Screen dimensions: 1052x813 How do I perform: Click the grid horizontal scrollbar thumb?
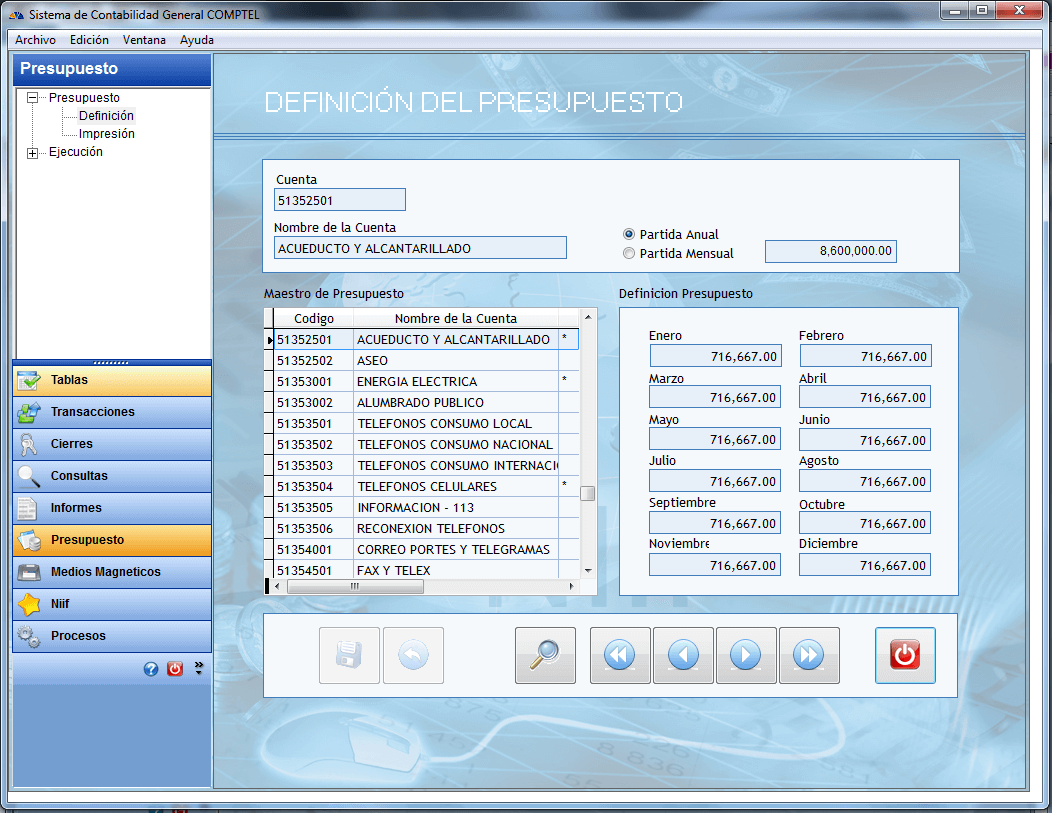[x=356, y=586]
